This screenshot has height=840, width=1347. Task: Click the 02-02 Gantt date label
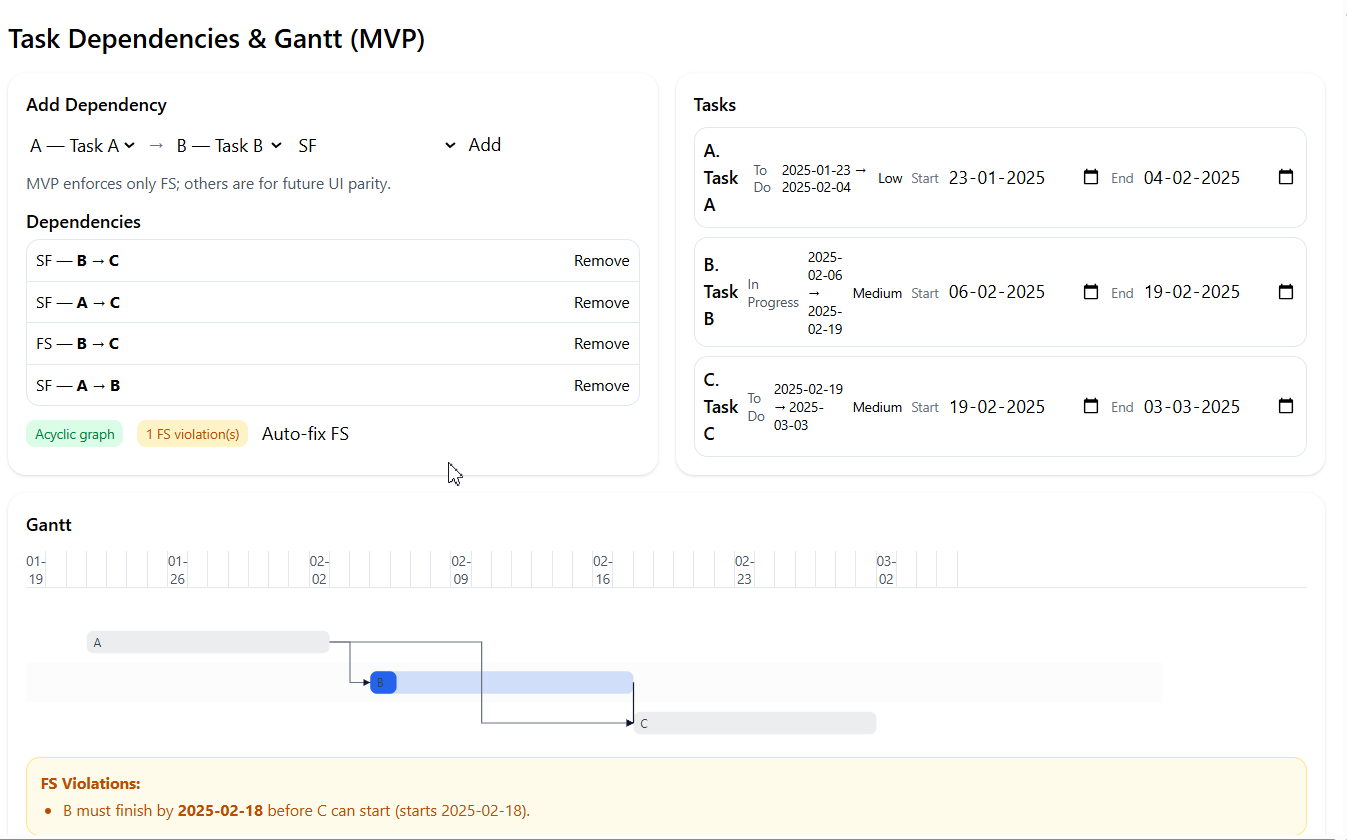[319, 570]
